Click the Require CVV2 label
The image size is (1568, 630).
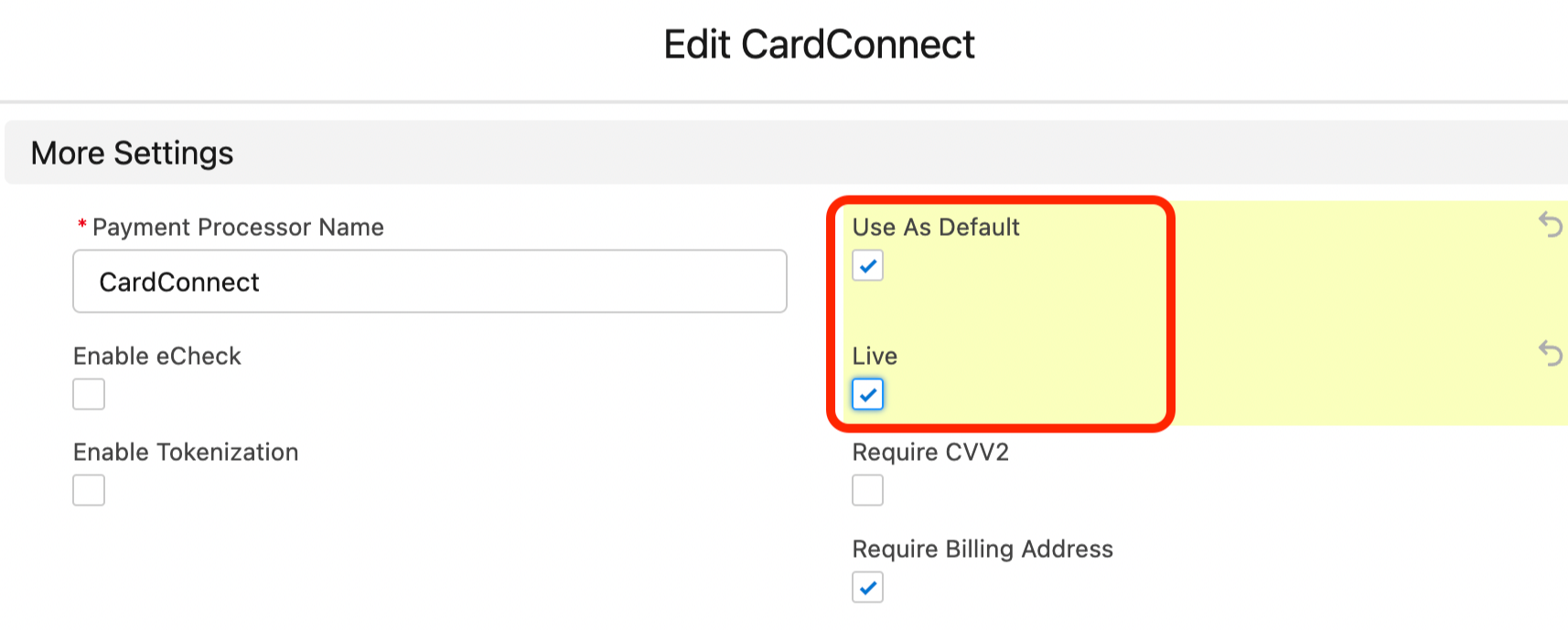coord(929,453)
